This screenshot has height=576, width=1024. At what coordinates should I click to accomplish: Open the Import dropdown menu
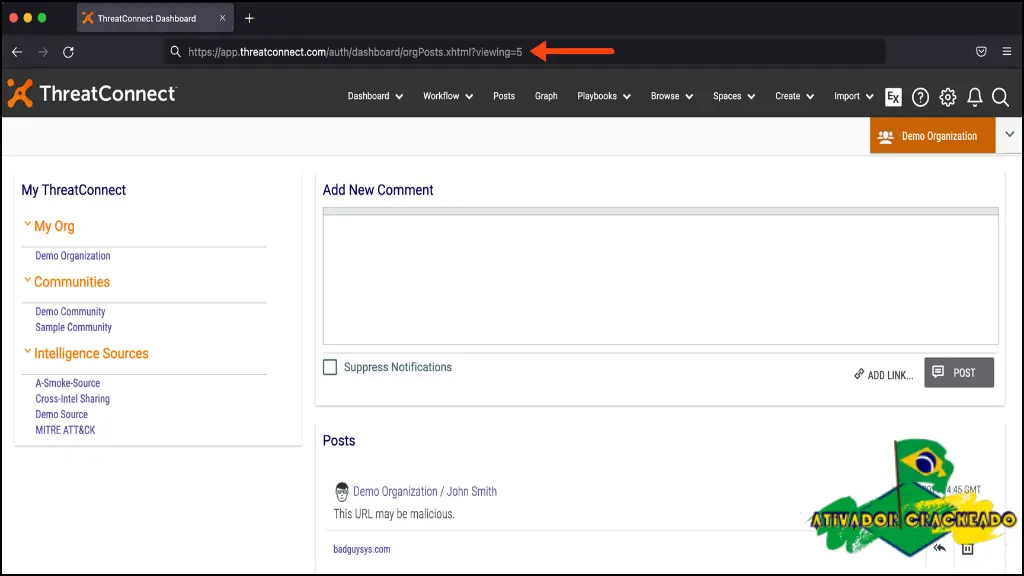coord(853,96)
